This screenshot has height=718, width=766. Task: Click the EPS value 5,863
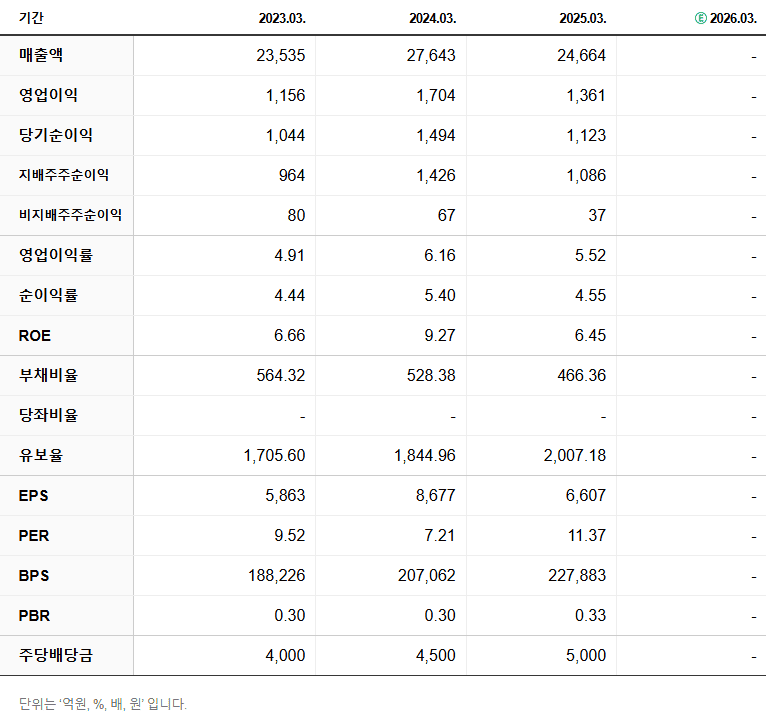coord(286,496)
